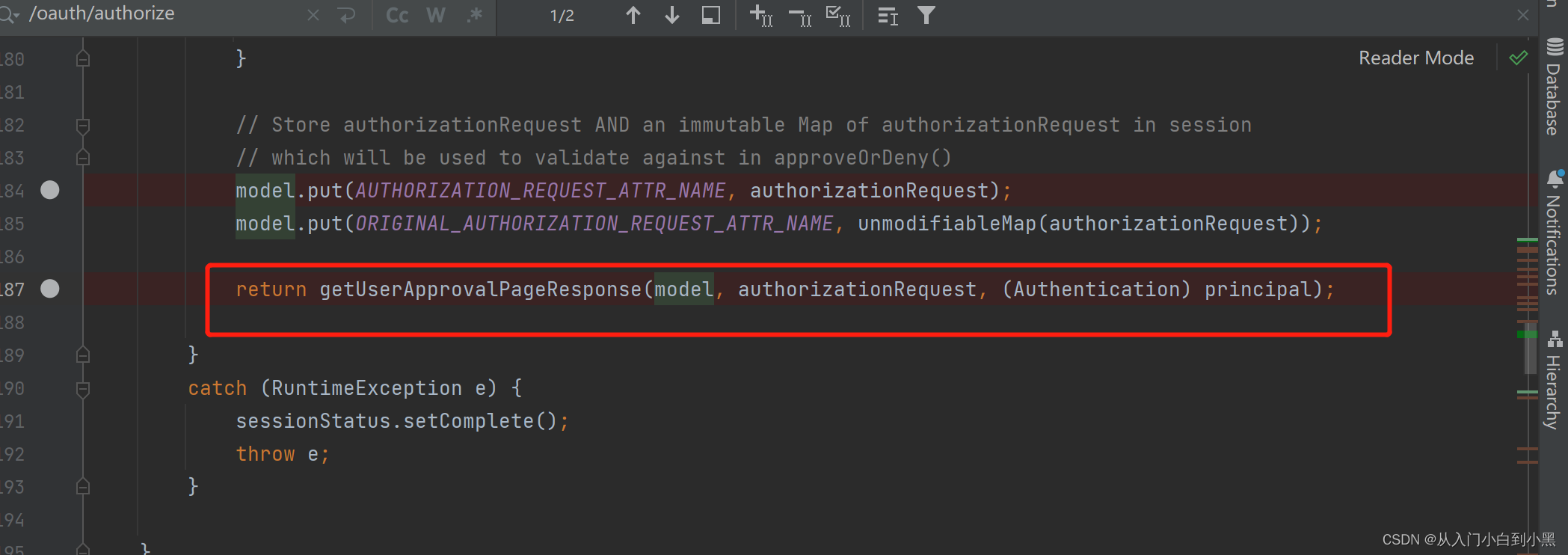Click sessionStatus.setComplete() statement
Viewport: 1568px width, 555px height.
coord(402,421)
